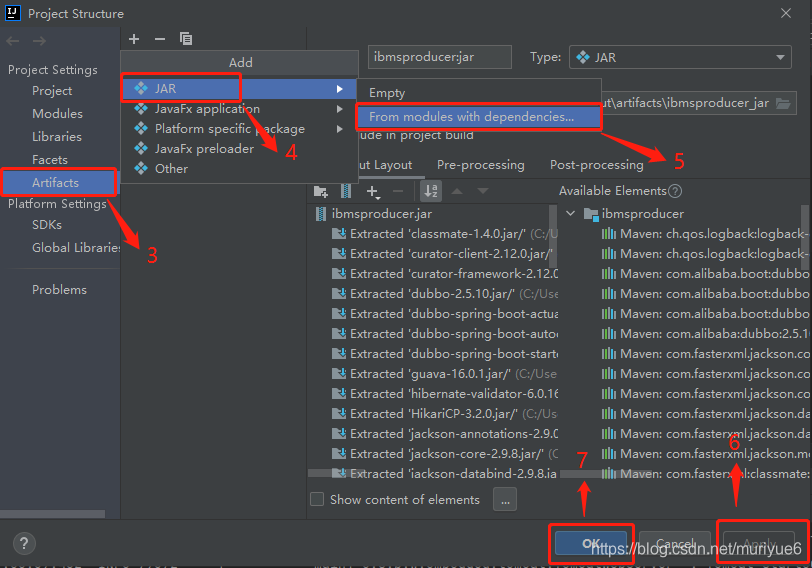This screenshot has width=812, height=568.
Task: Click the Create Archive icon in layout toolbar
Action: (346, 191)
